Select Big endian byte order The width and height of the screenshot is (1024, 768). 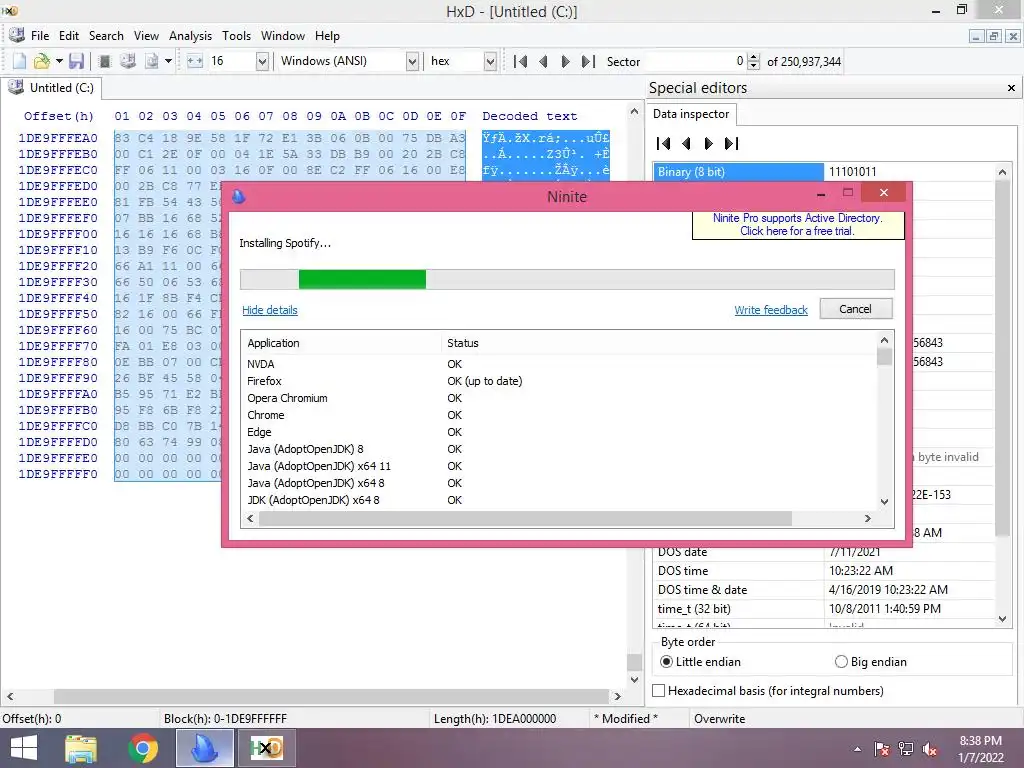click(871, 662)
